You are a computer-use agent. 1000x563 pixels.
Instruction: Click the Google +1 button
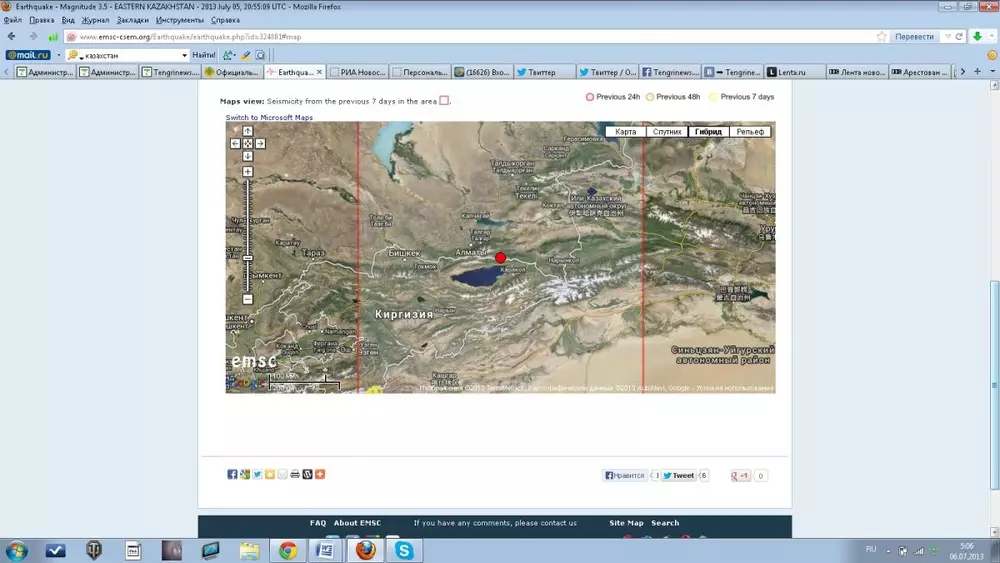[740, 476]
